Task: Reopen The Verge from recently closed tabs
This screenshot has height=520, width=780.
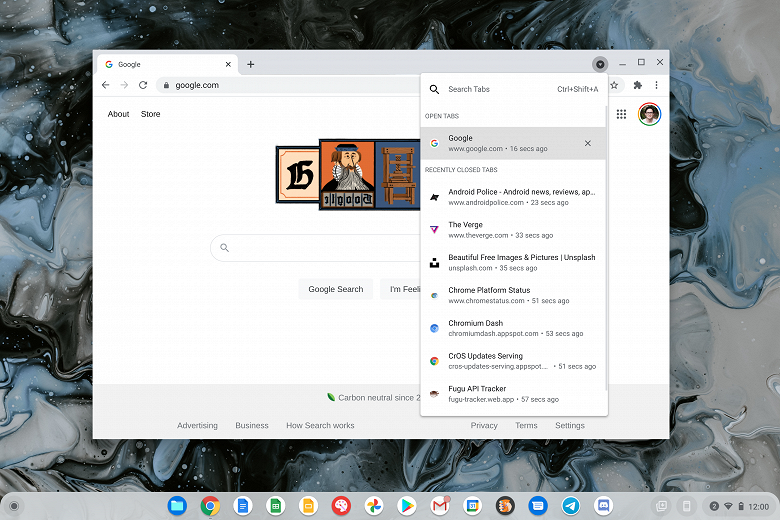Action: [513, 230]
